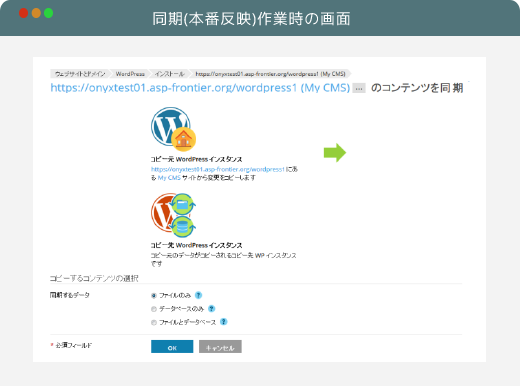Click the source WordPress instance icon
Viewport: 520px width, 386px height.
click(x=173, y=129)
